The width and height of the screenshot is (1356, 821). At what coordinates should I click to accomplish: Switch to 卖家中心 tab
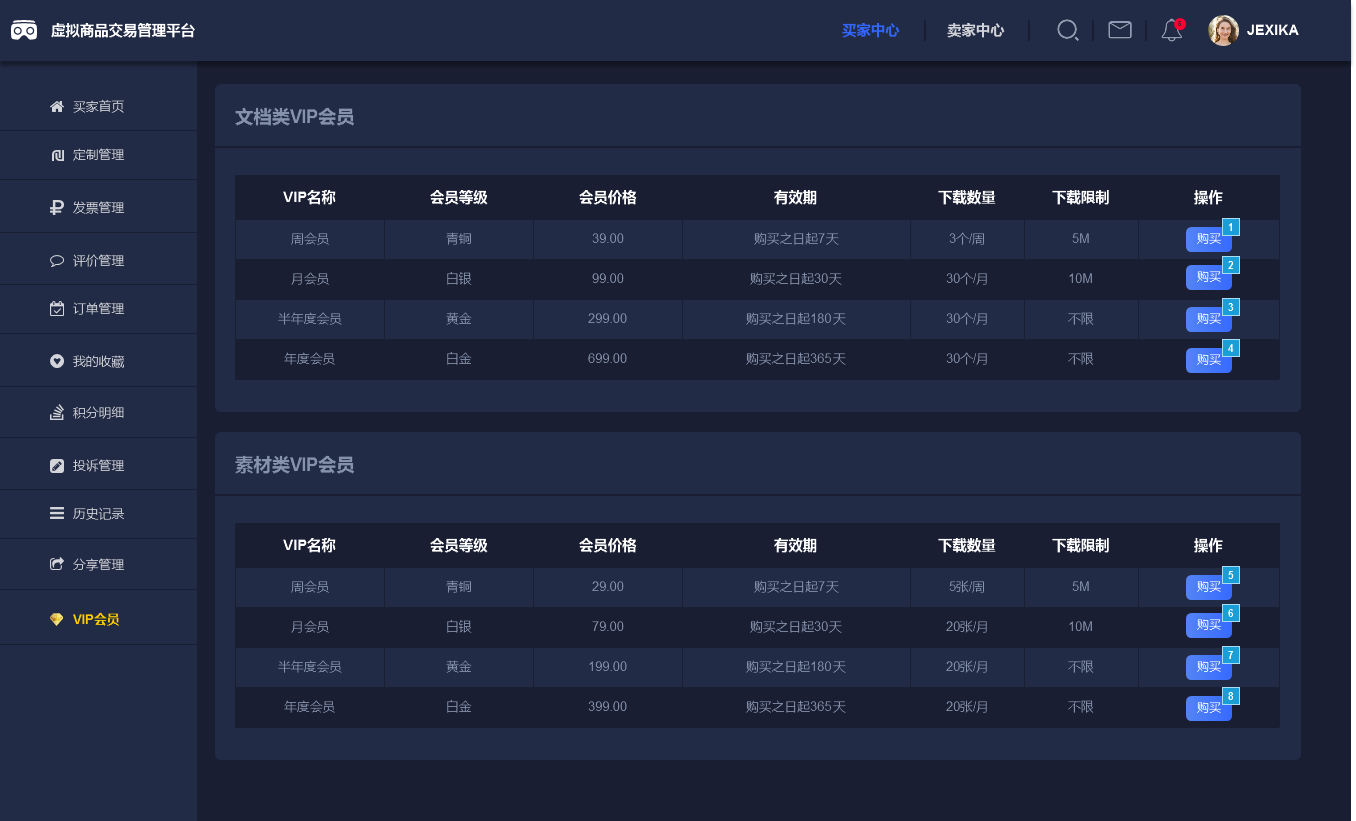975,30
